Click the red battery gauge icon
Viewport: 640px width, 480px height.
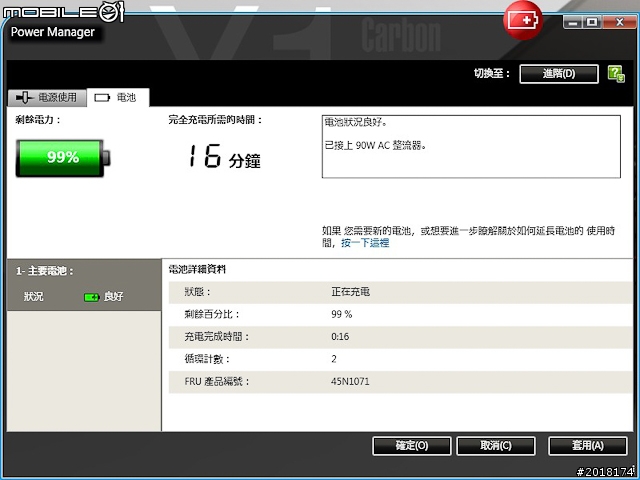[x=523, y=20]
